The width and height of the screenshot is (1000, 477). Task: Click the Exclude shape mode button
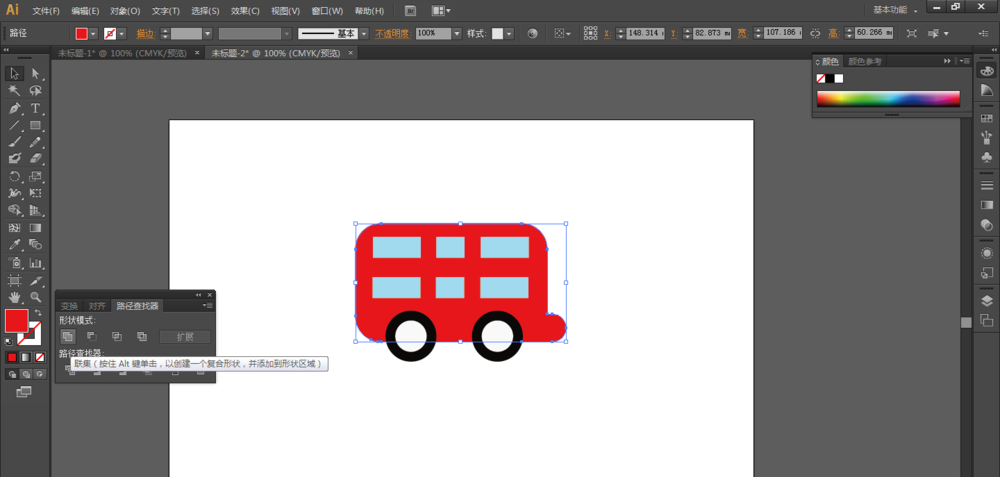(142, 336)
